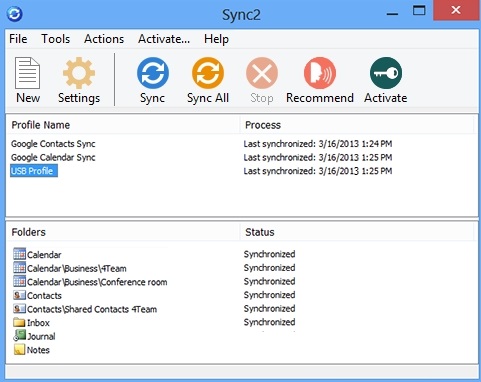Viewport: 481px width, 382px height.
Task: Select the Journal folder name
Action: pyautogui.click(x=41, y=336)
